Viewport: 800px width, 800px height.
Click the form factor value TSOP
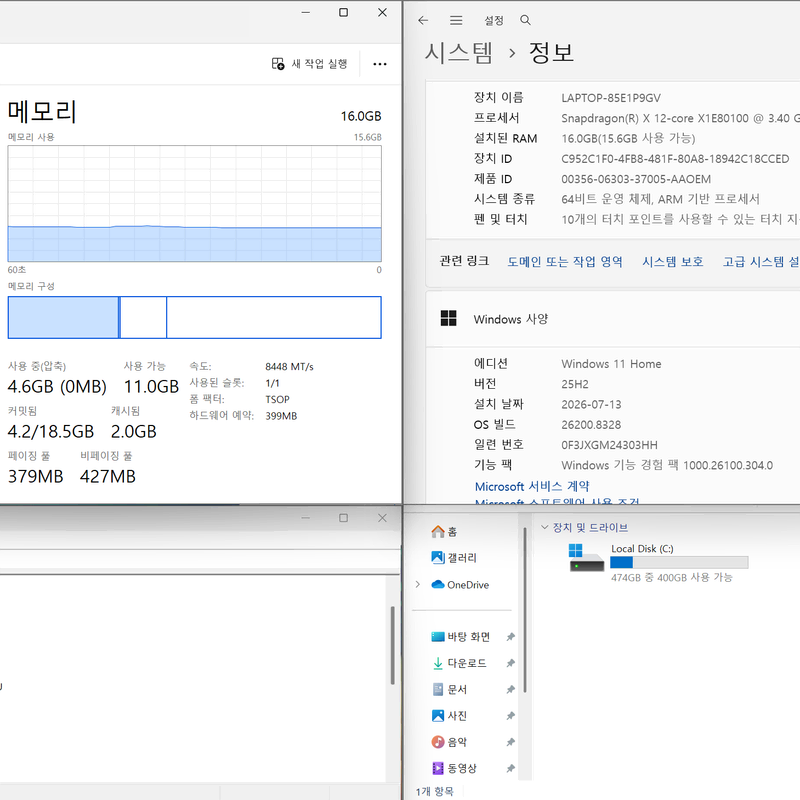(x=278, y=399)
